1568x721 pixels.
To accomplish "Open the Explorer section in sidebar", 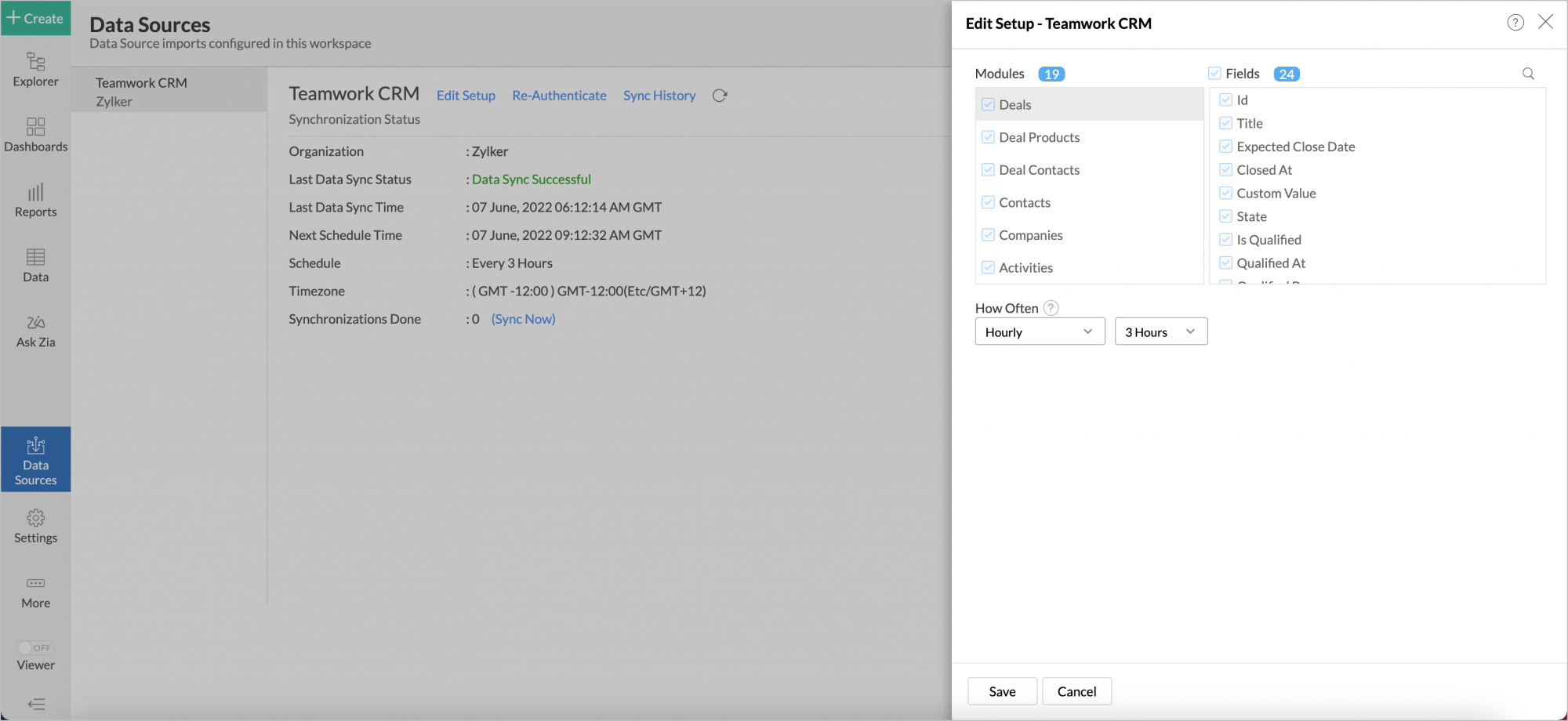I will click(35, 71).
